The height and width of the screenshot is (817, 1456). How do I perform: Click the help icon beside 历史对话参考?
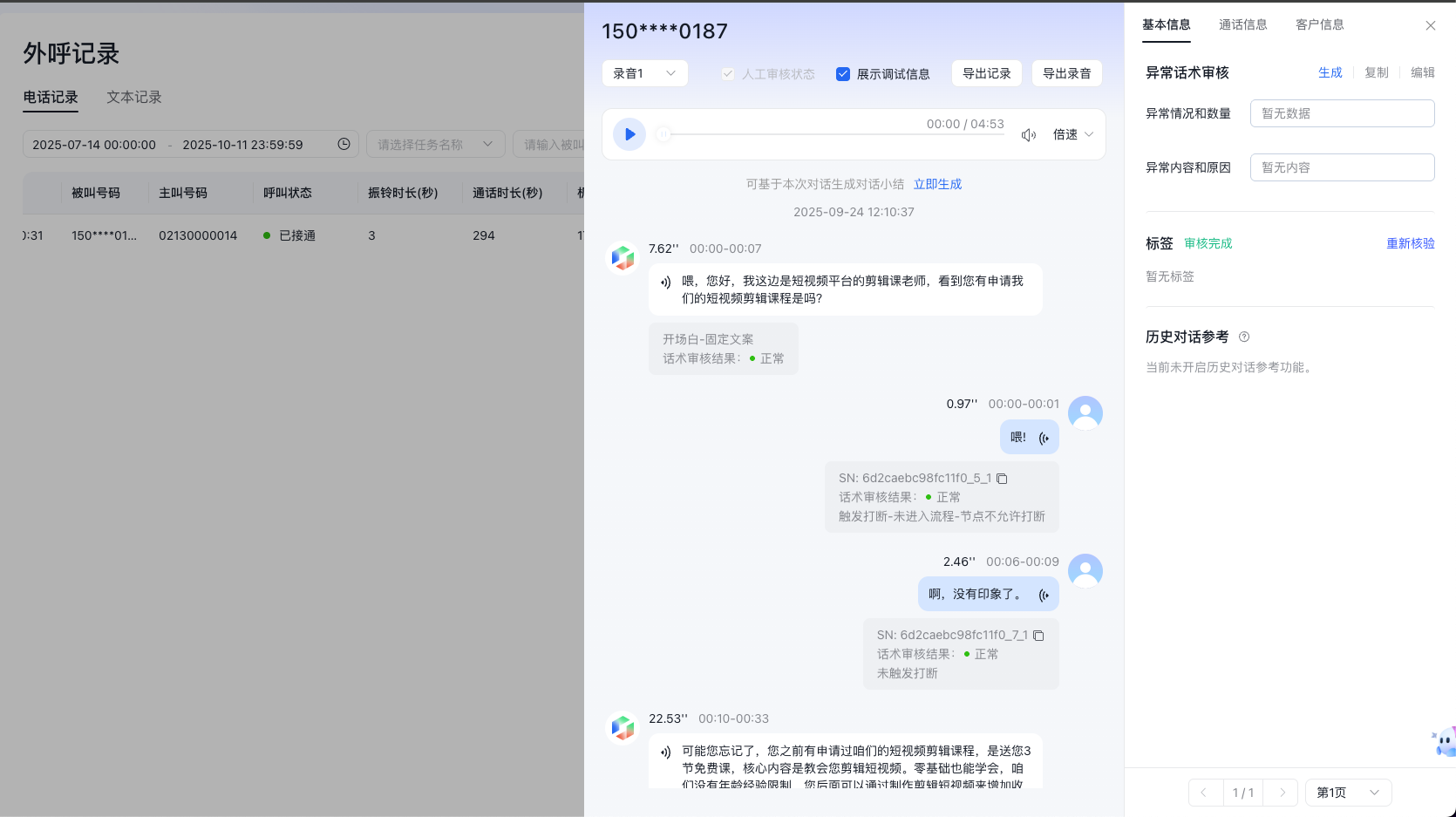pos(1244,337)
